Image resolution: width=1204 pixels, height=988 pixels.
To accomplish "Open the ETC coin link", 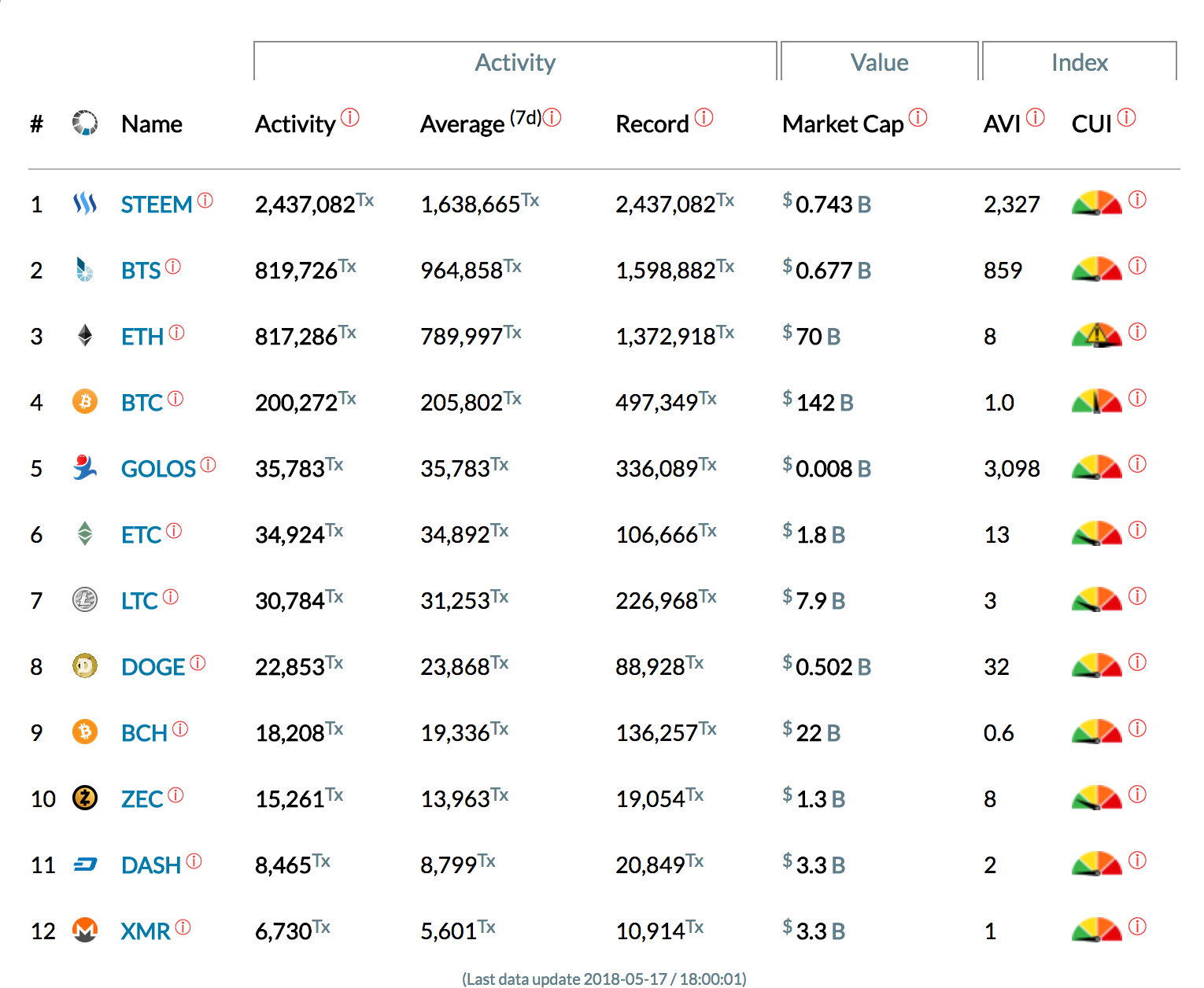I will [141, 535].
